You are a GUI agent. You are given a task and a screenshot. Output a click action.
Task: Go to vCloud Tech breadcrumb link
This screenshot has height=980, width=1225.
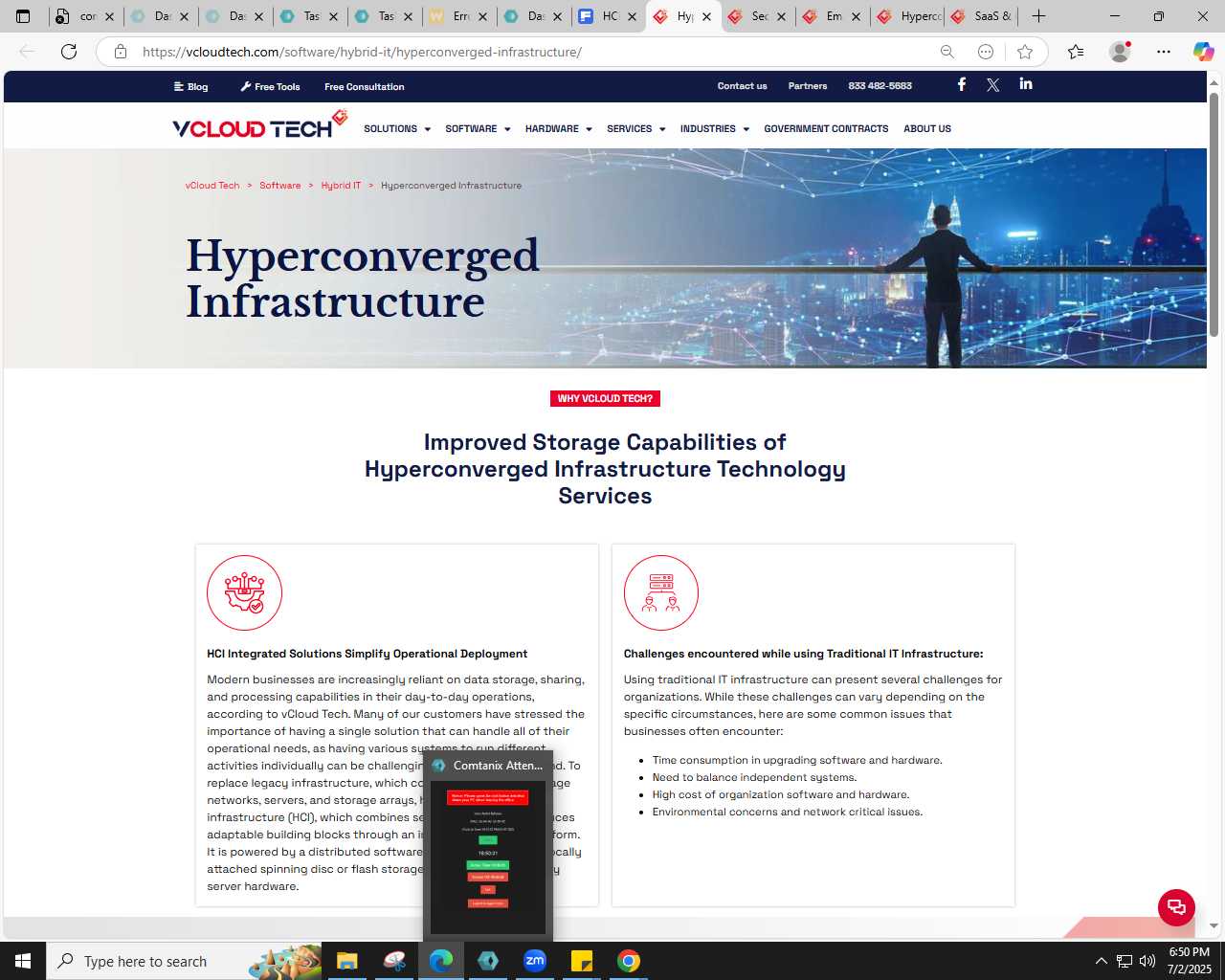pyautogui.click(x=212, y=186)
